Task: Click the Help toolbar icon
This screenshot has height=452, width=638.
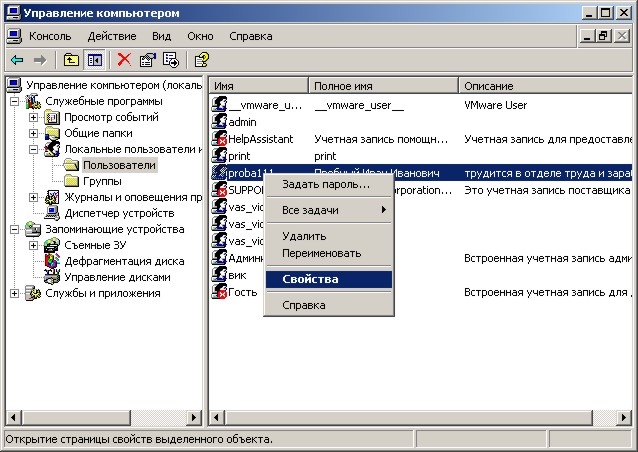Action: click(201, 60)
